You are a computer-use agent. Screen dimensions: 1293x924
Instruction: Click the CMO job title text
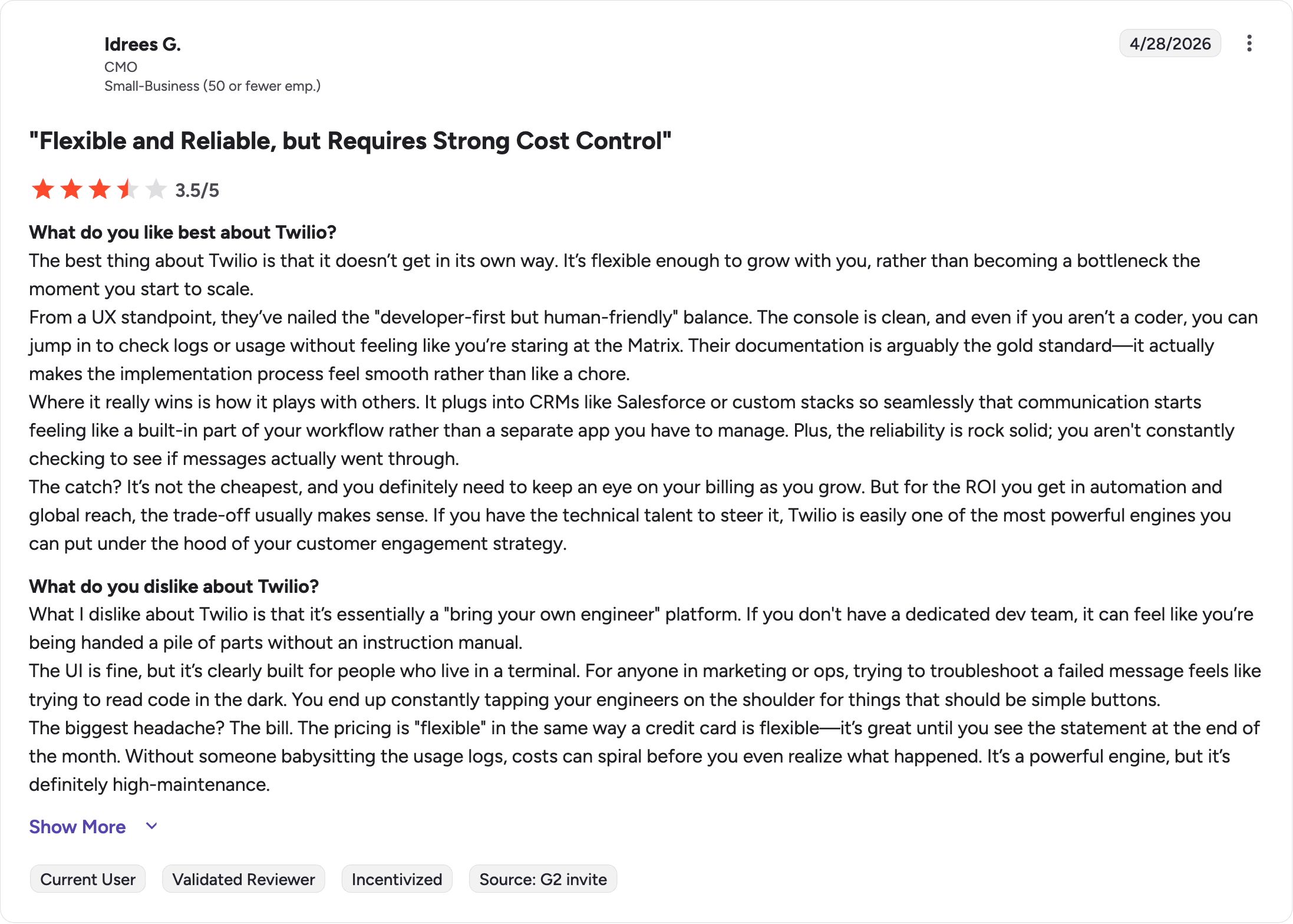tap(121, 67)
